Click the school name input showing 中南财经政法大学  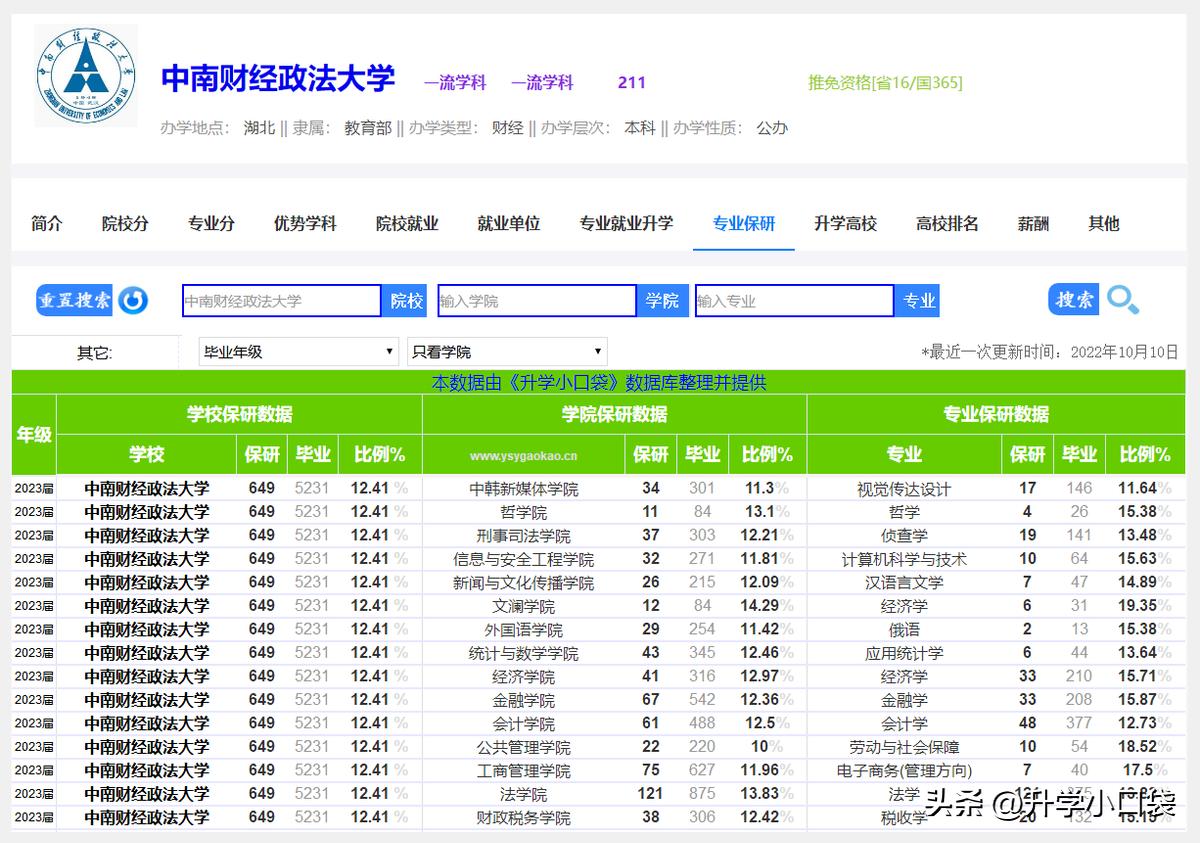coord(280,299)
